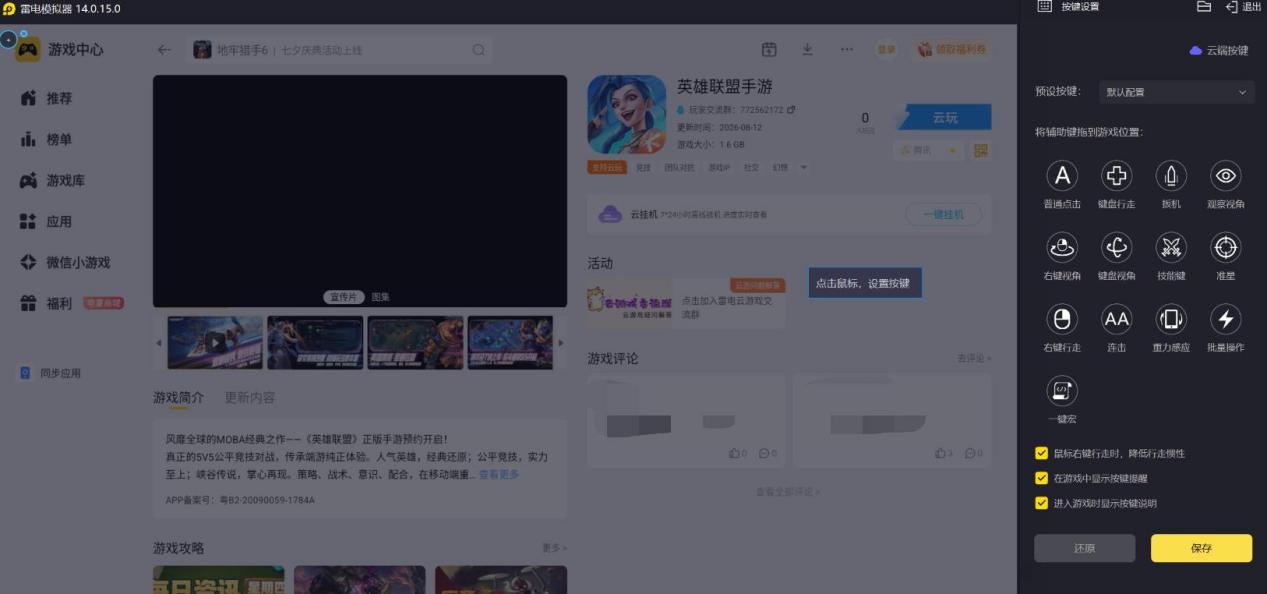Select the 重力感应 gravity sensor icon
The height and width of the screenshot is (594, 1267).
[x=1171, y=319]
